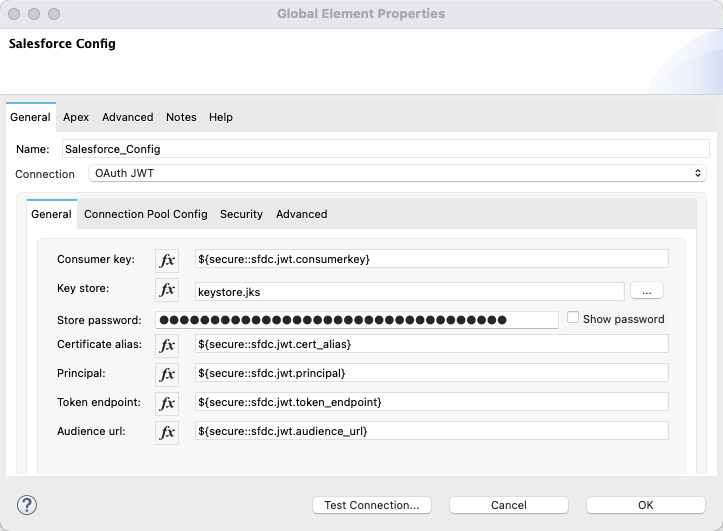The image size is (723, 531).
Task: Switch to the Apex tab
Action: (x=76, y=117)
